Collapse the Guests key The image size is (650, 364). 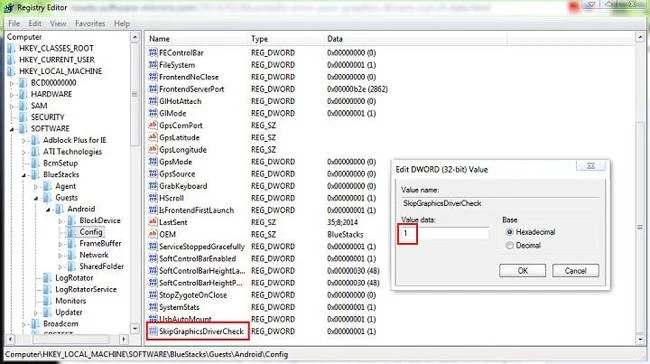tap(36, 198)
